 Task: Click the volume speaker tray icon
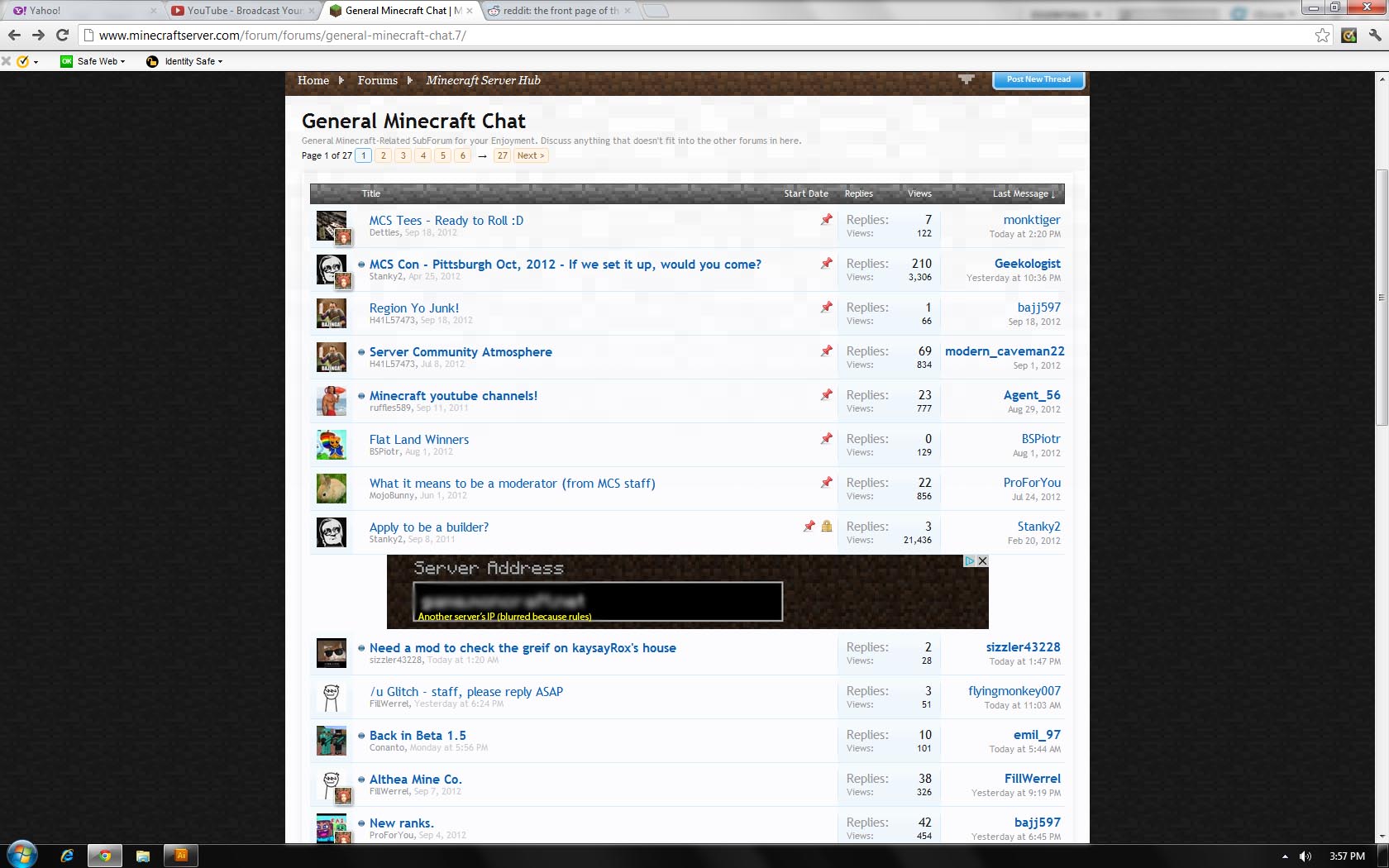tap(1305, 856)
